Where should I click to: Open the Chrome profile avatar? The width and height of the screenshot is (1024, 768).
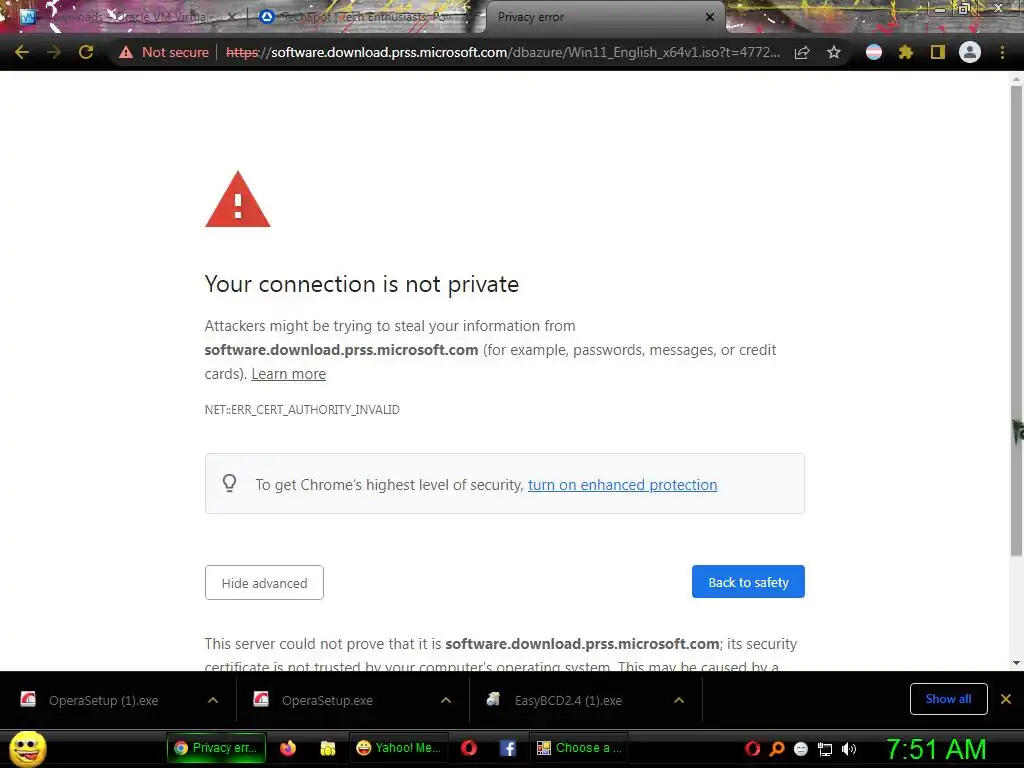[x=970, y=52]
